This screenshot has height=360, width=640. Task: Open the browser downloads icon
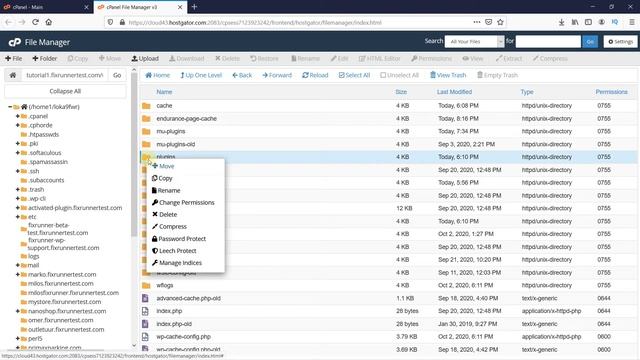562,22
